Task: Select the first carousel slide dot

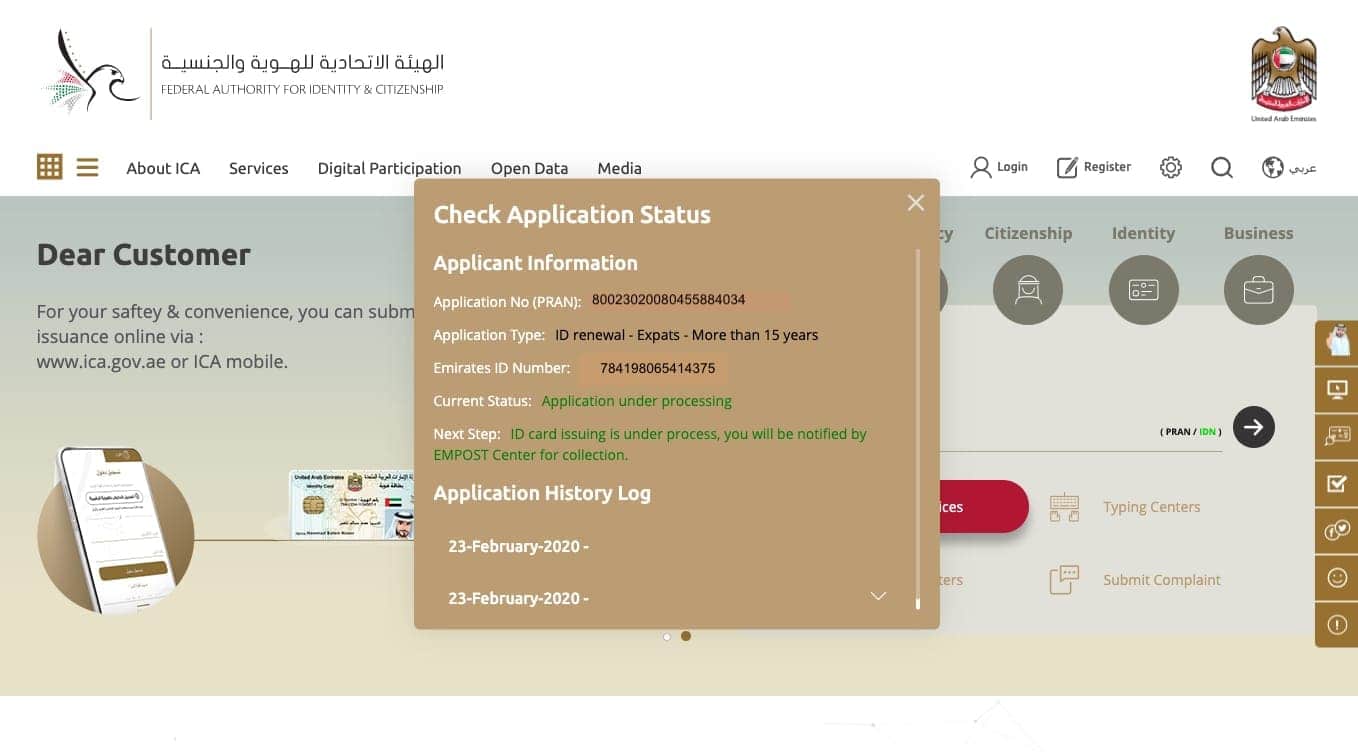Action: pyautogui.click(x=667, y=636)
